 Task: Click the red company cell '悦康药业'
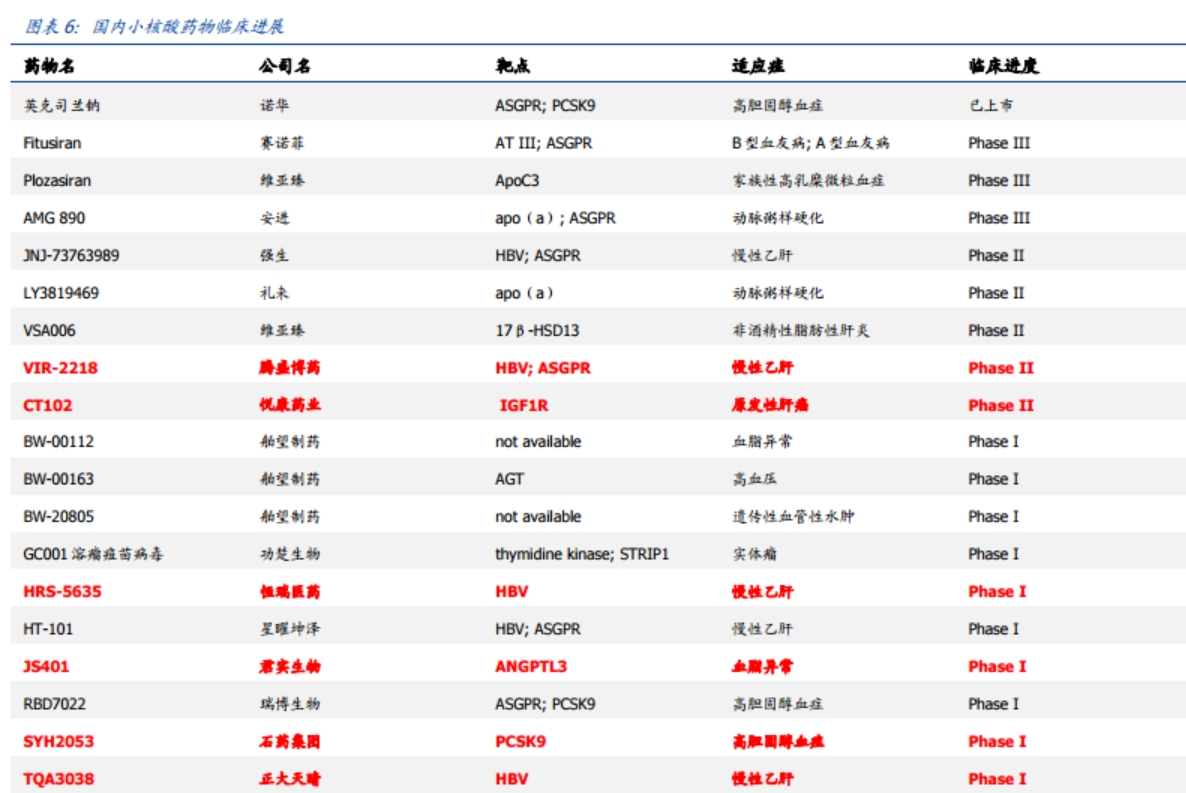point(290,406)
